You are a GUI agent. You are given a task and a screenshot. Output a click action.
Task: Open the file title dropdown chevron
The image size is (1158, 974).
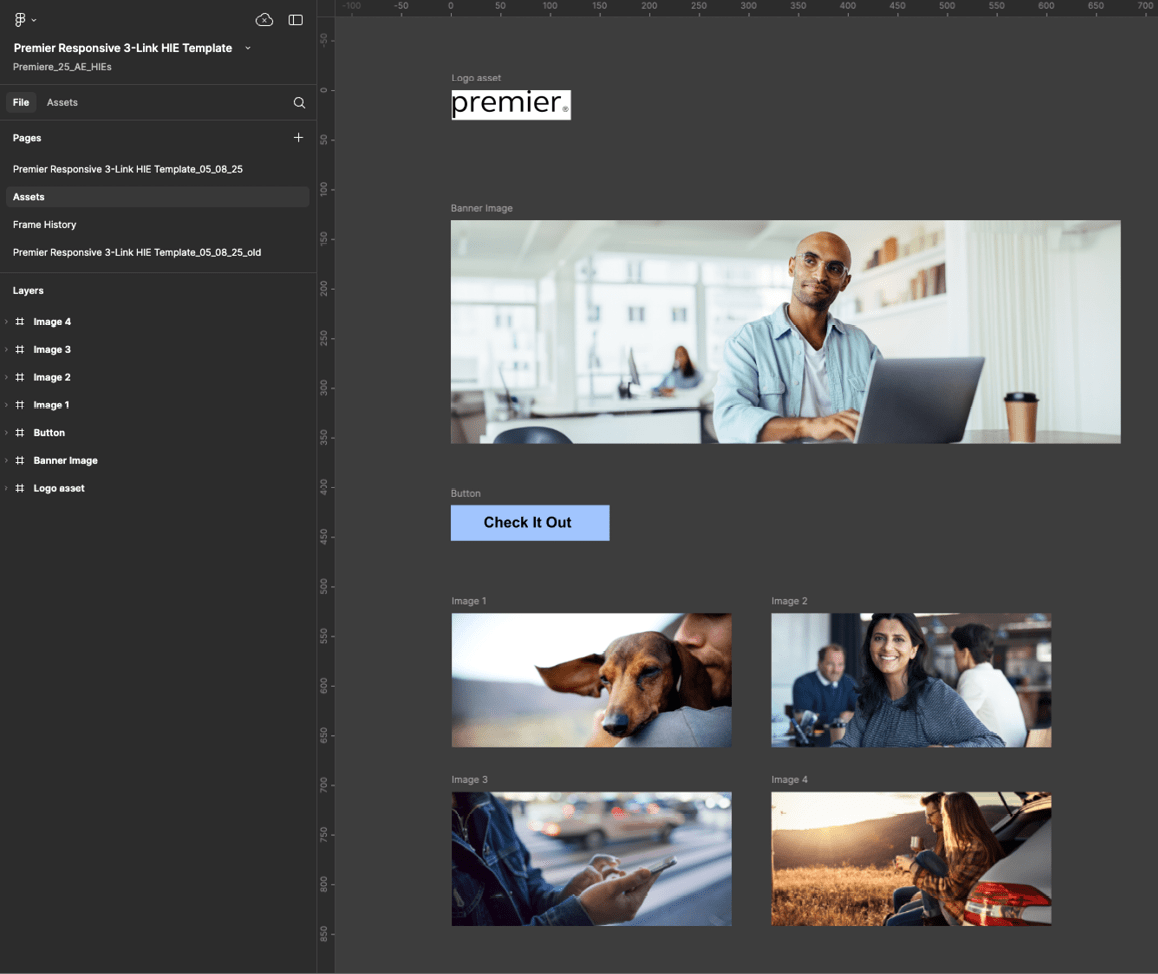[248, 48]
